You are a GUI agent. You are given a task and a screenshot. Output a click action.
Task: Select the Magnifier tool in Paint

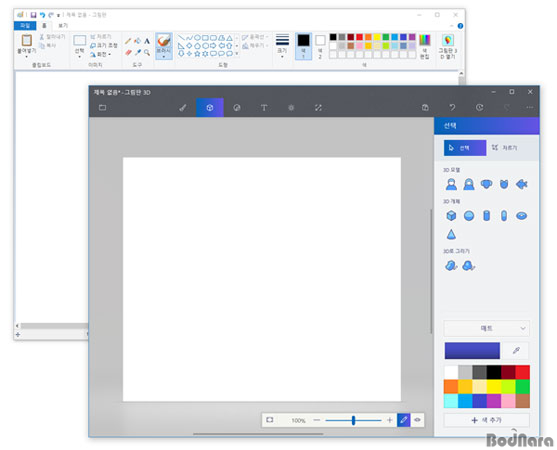(147, 52)
